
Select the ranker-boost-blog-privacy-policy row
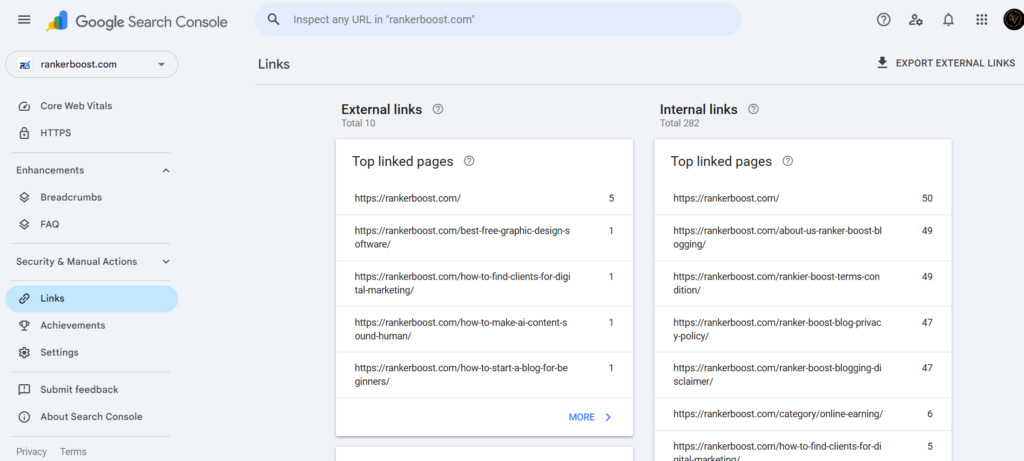[x=803, y=329]
